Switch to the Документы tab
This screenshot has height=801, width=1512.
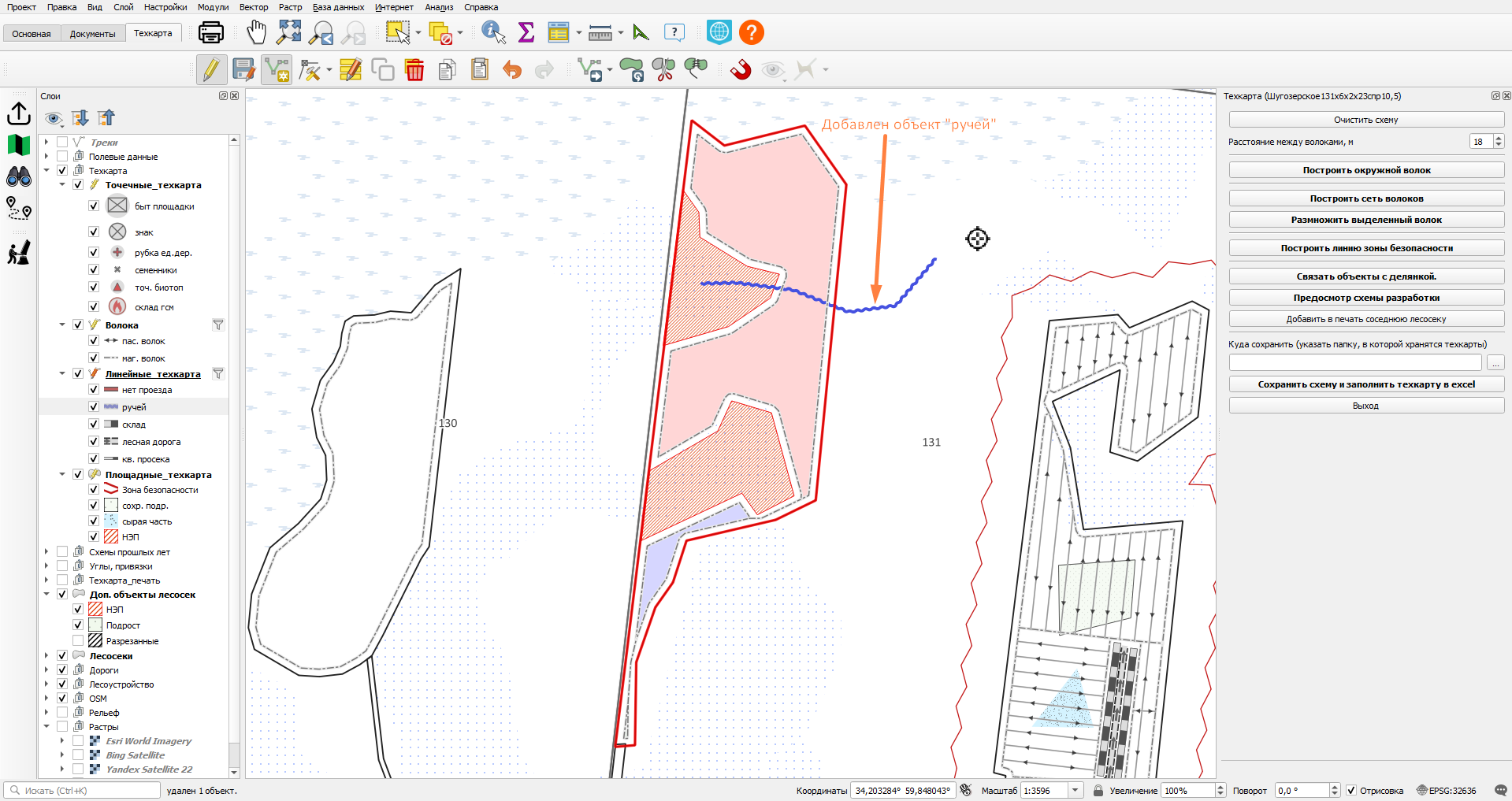point(92,34)
